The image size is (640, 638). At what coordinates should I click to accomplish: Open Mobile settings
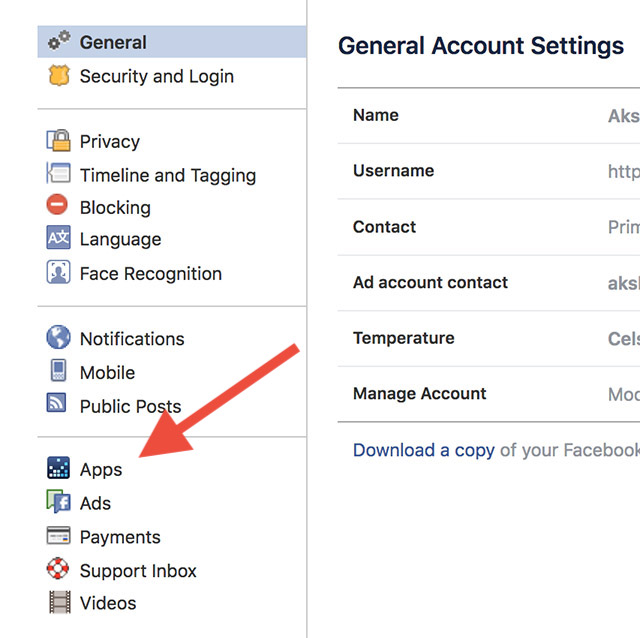pos(107,373)
